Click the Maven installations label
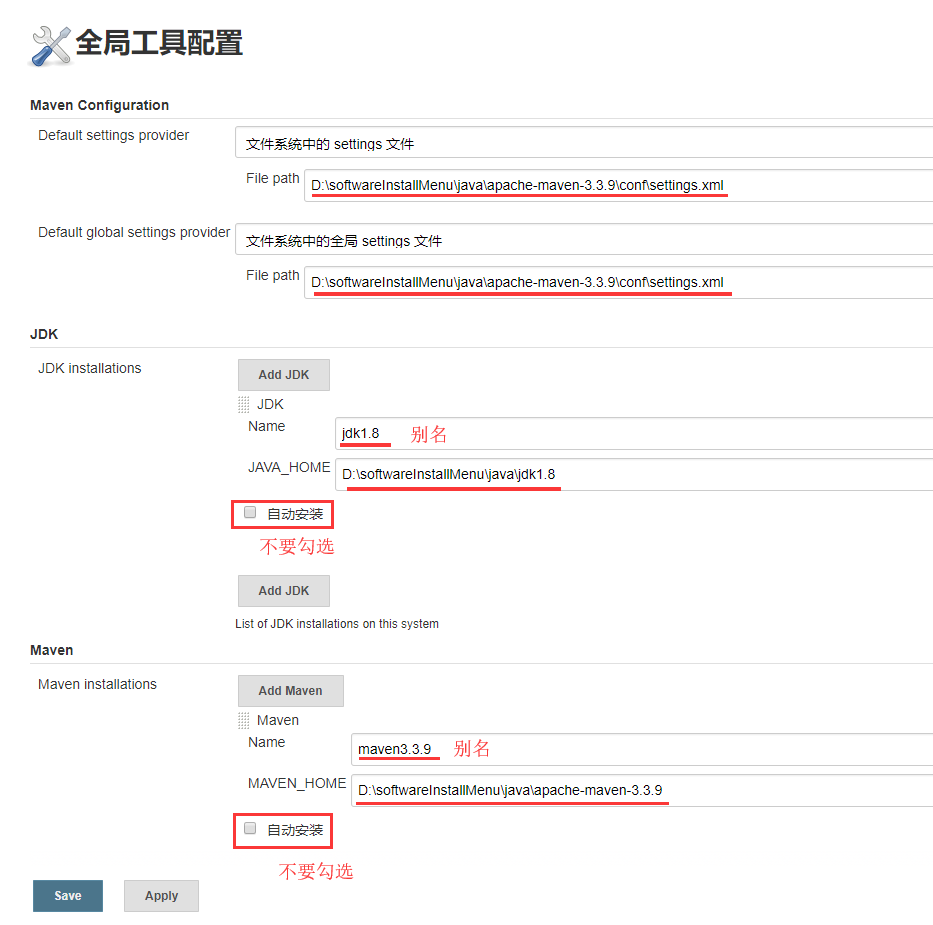933x925 pixels. pos(98,684)
